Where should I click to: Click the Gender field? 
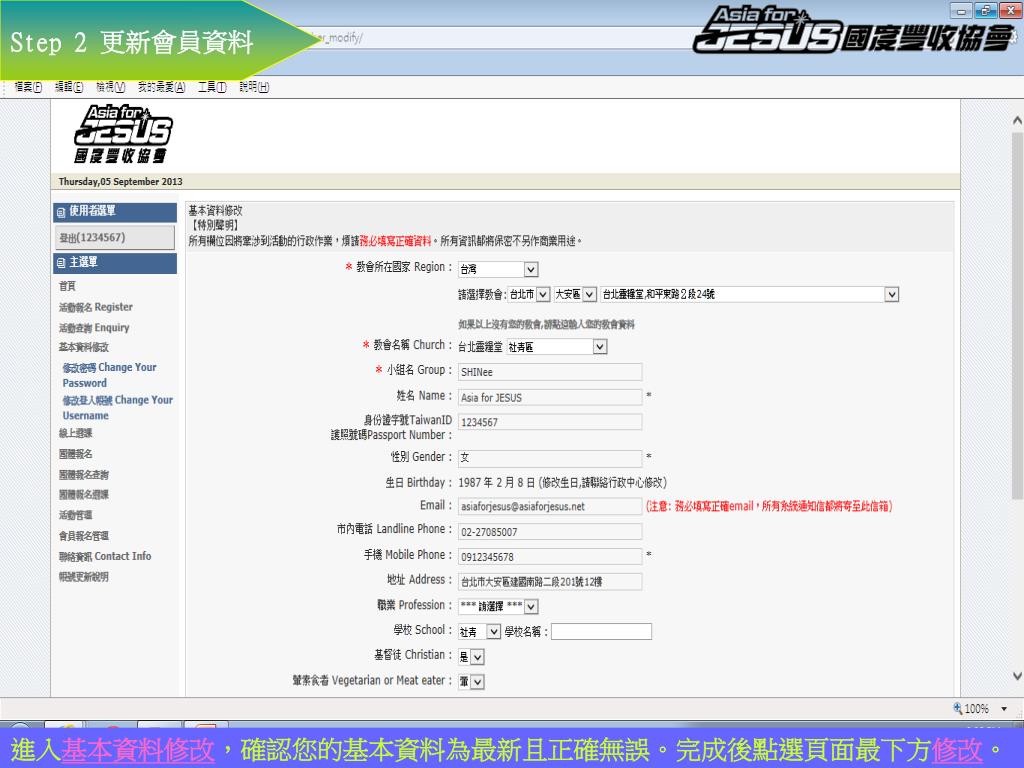point(550,457)
